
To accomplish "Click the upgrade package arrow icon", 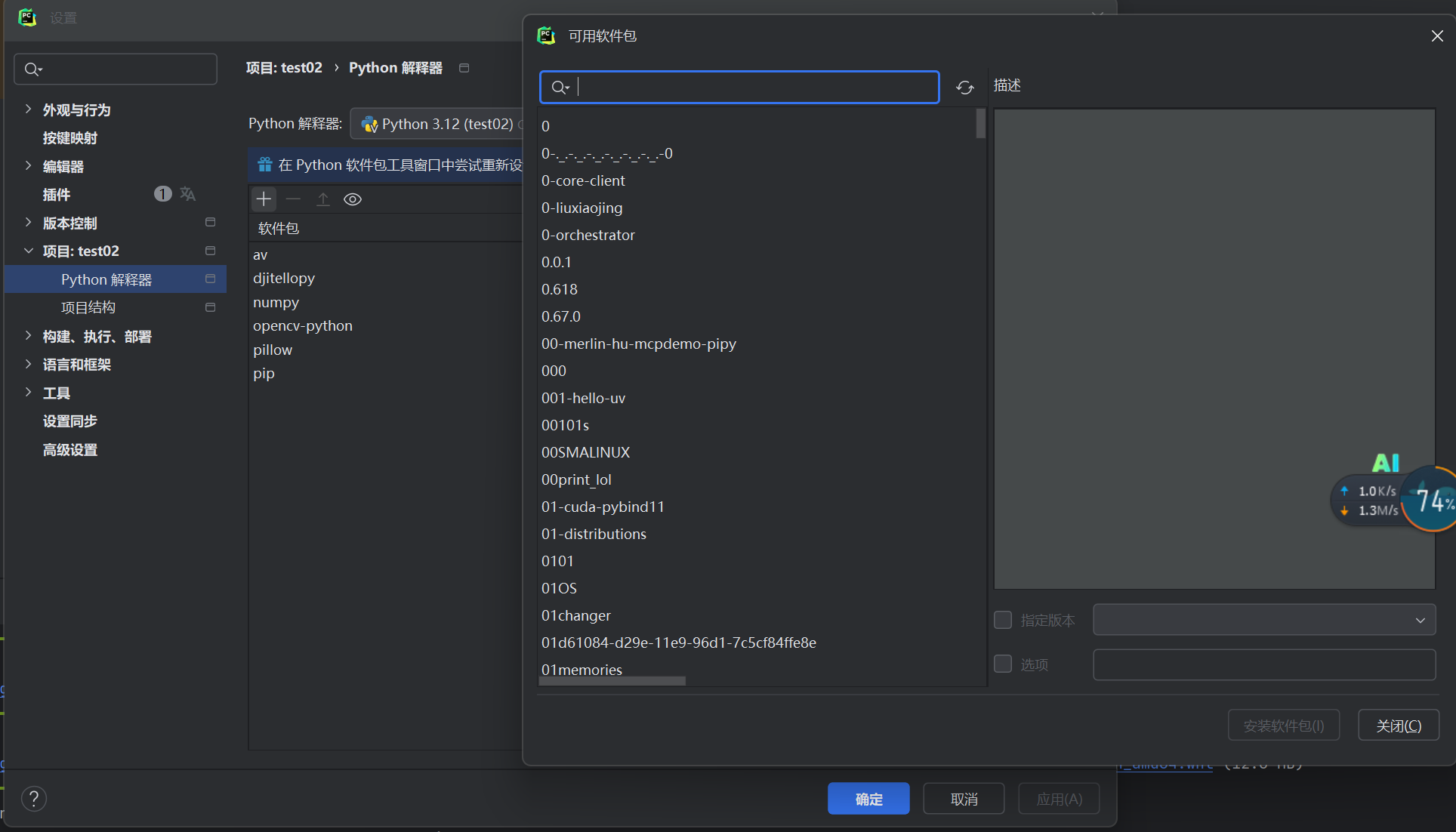I will [323, 199].
